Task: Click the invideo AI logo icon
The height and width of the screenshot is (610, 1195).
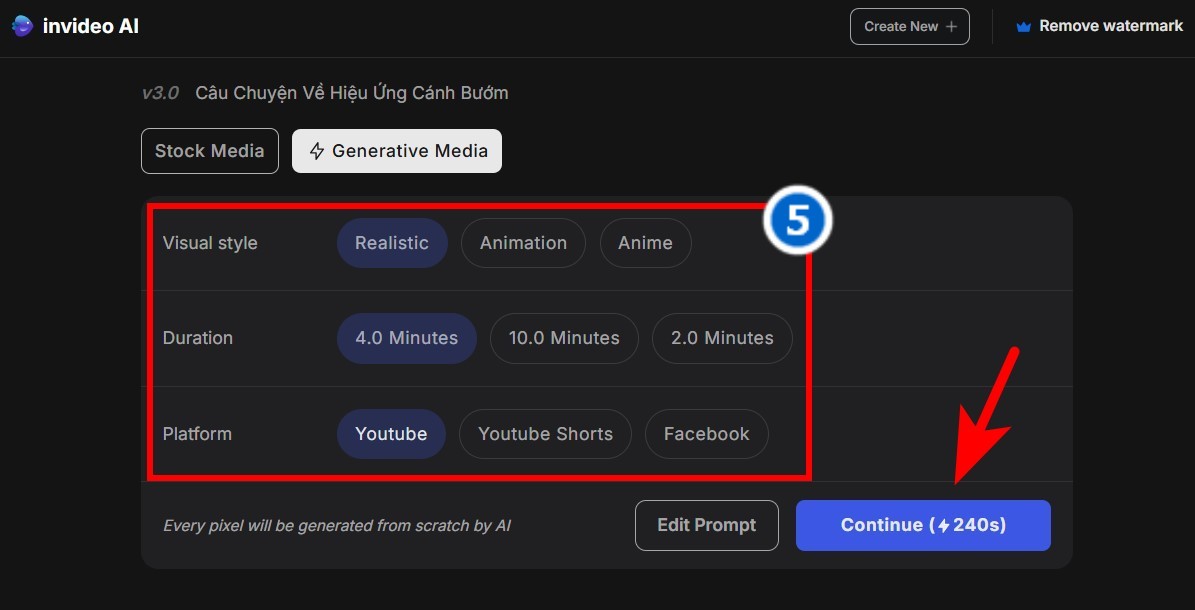Action: pyautogui.click(x=22, y=26)
